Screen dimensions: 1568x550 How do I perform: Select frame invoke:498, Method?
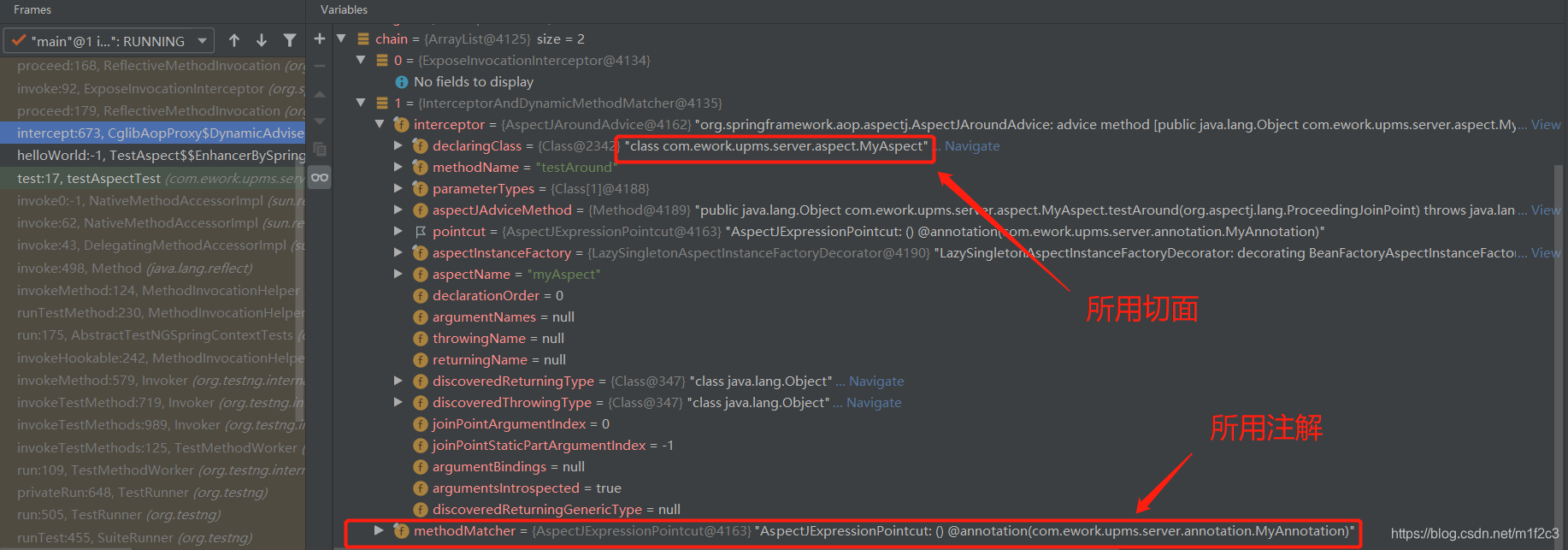tap(152, 268)
